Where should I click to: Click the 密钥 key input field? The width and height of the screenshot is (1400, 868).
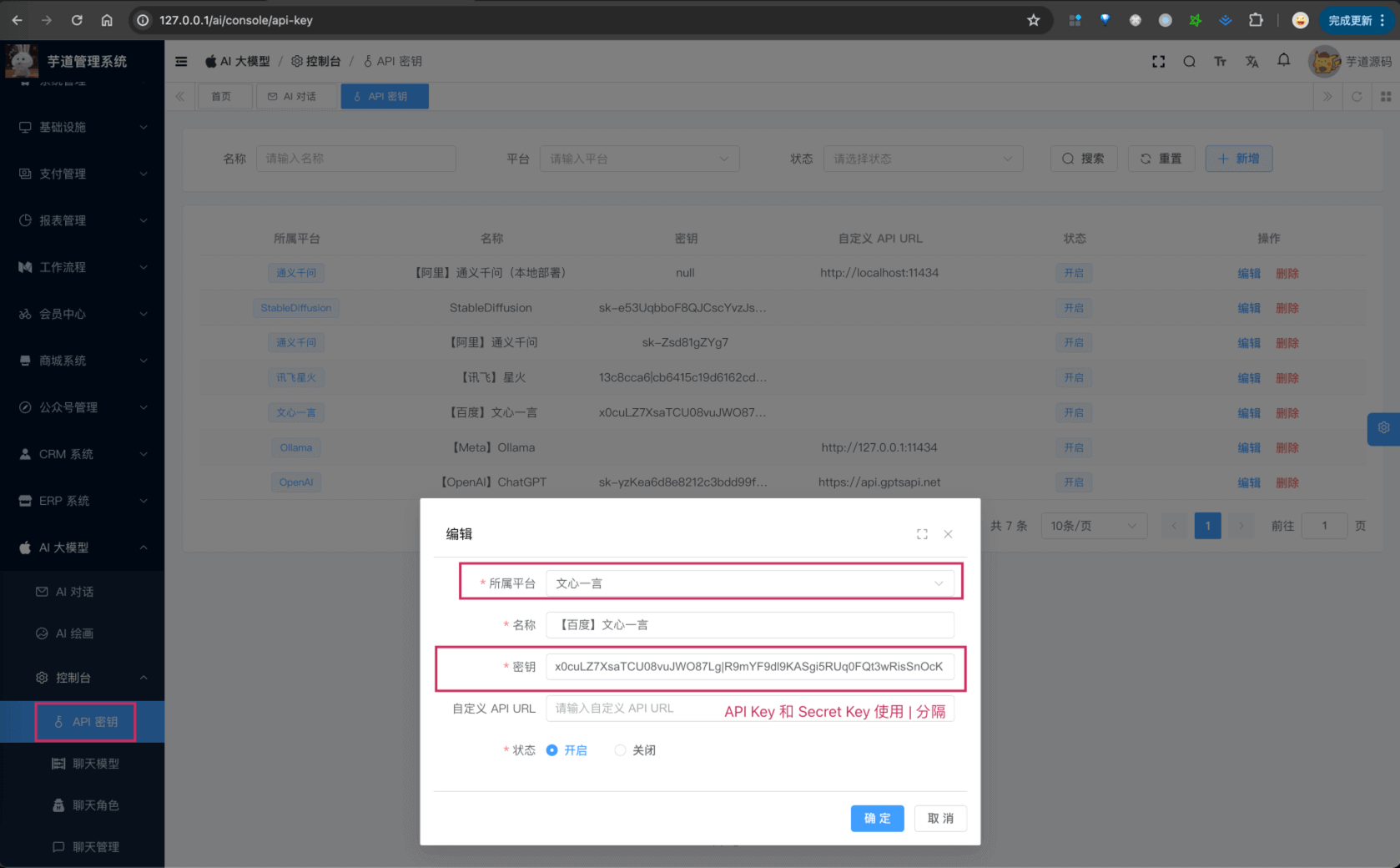coord(749,667)
